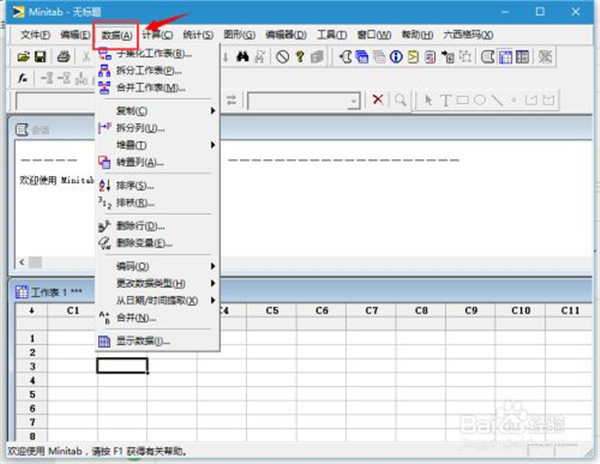Select row 5 header in worksheet
This screenshot has width=600, height=464.
point(32,394)
